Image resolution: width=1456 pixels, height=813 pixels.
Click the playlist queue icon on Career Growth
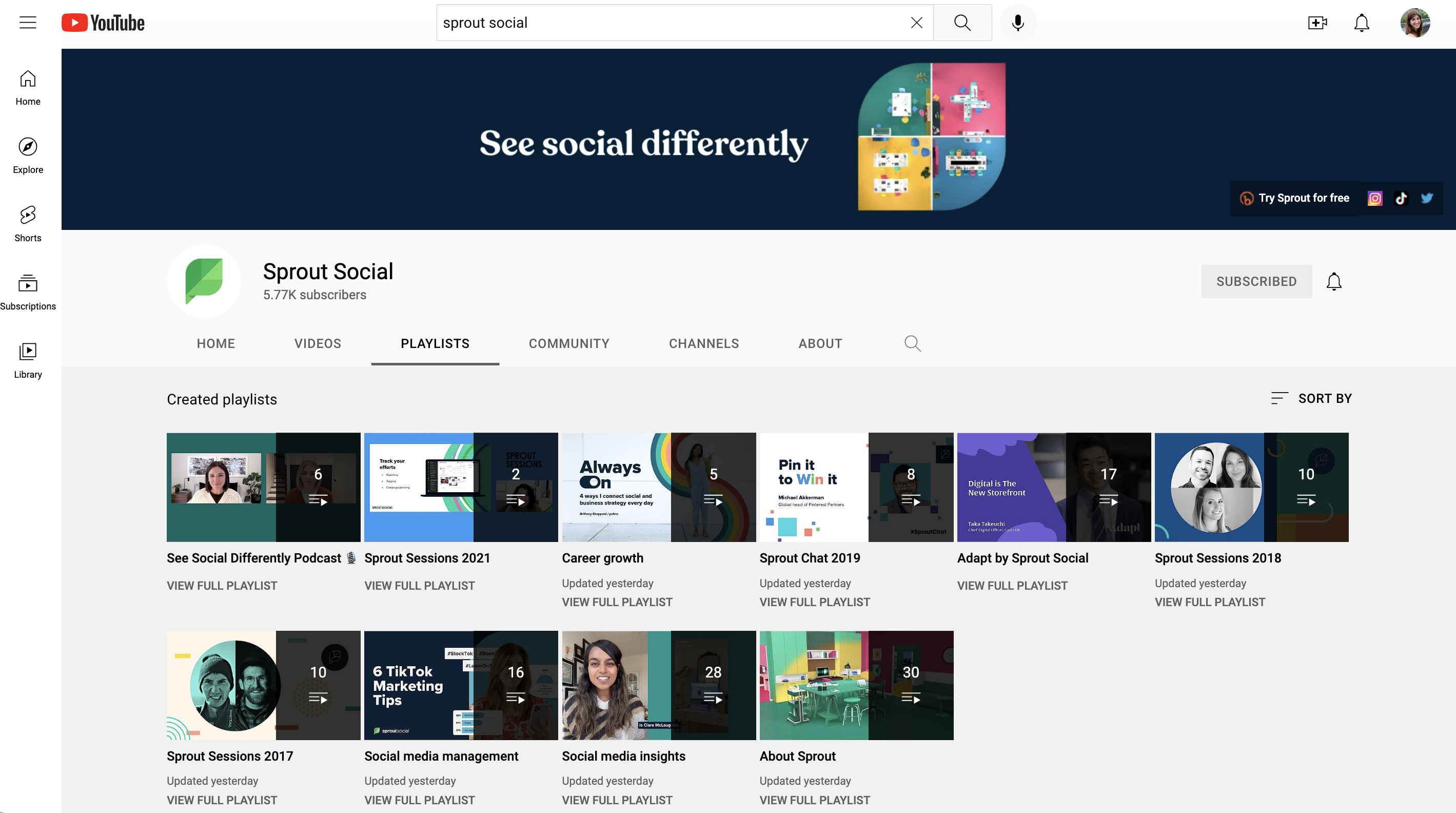[x=714, y=500]
